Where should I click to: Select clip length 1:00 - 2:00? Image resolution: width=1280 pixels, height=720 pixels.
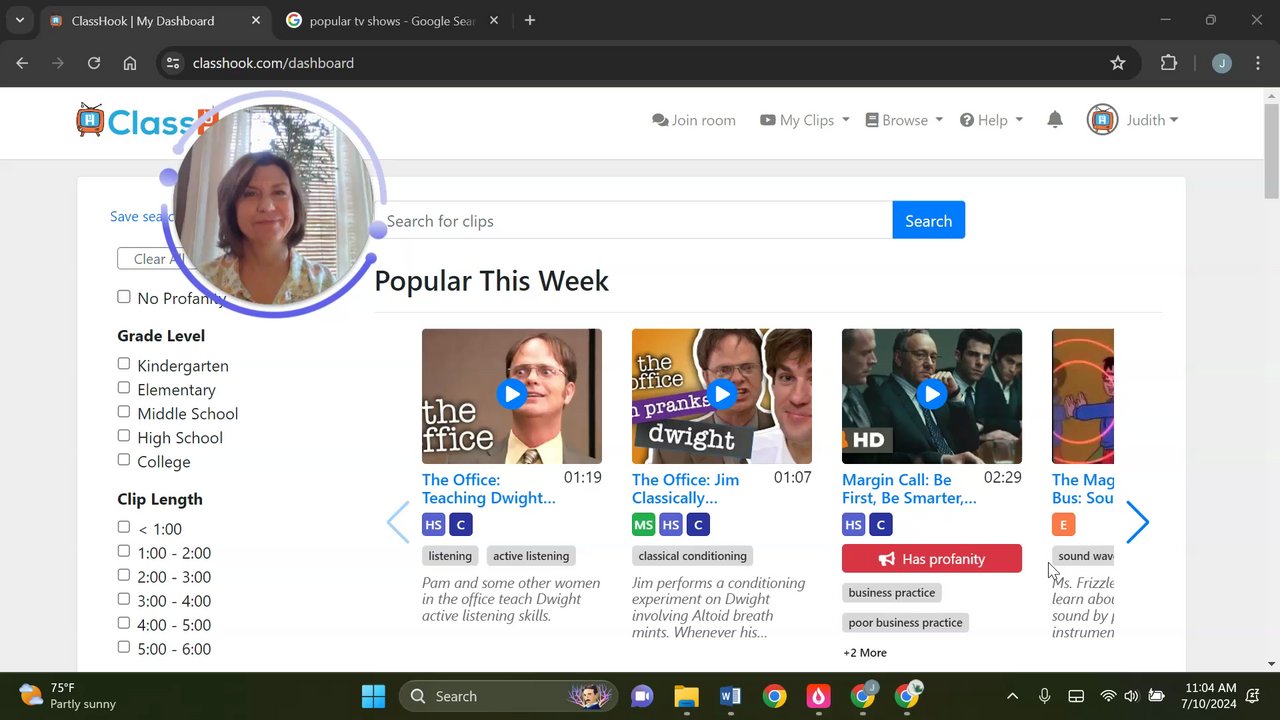tap(124, 551)
